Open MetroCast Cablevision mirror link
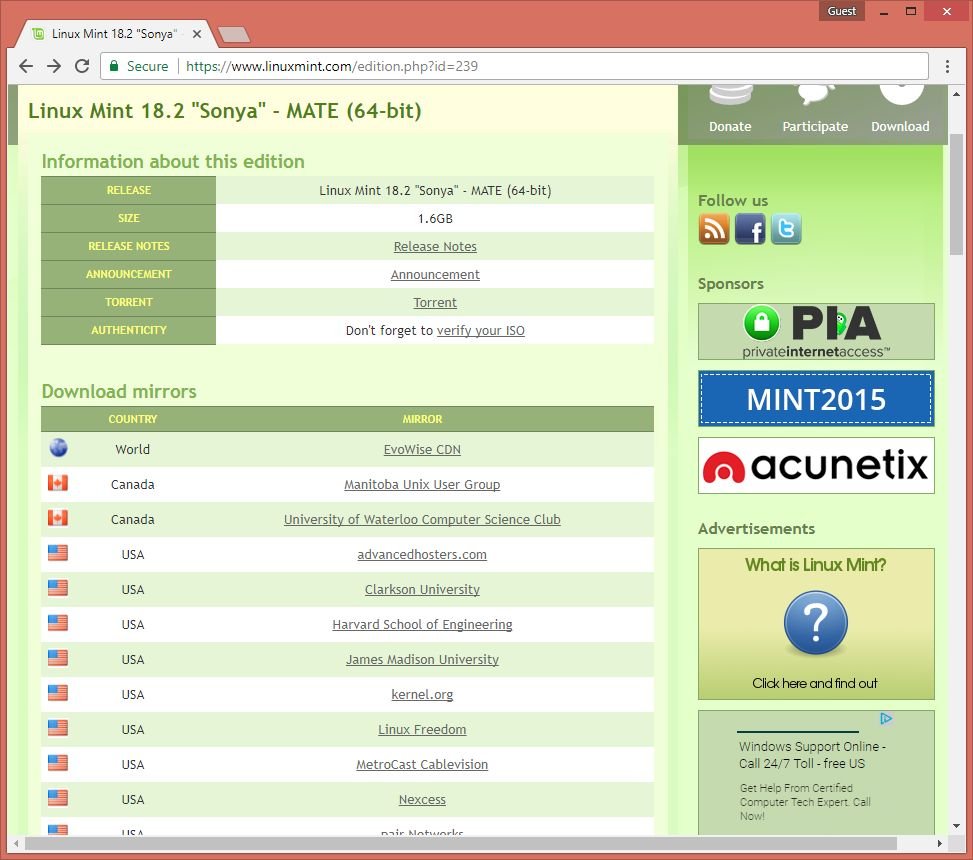This screenshot has height=860, width=973. tap(422, 764)
